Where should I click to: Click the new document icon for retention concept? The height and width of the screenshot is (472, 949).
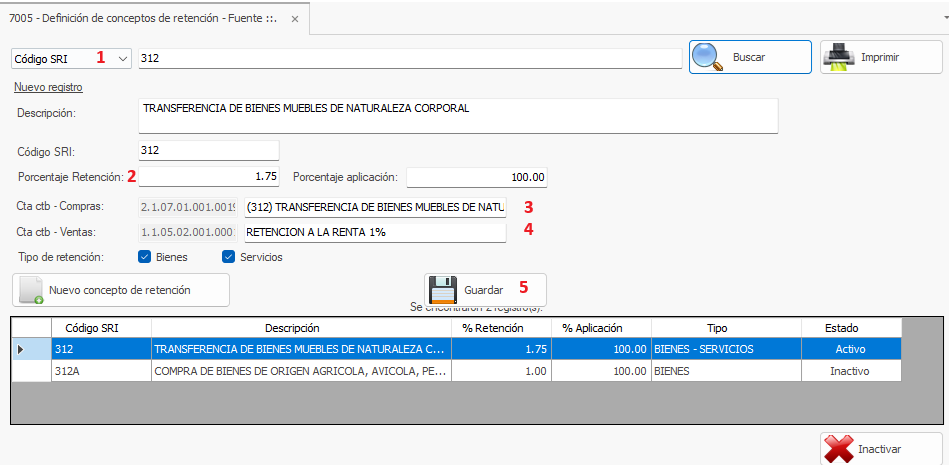pos(32,290)
